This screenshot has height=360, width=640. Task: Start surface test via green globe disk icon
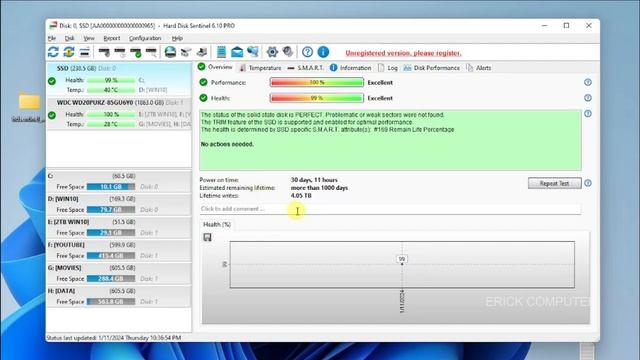(170, 52)
